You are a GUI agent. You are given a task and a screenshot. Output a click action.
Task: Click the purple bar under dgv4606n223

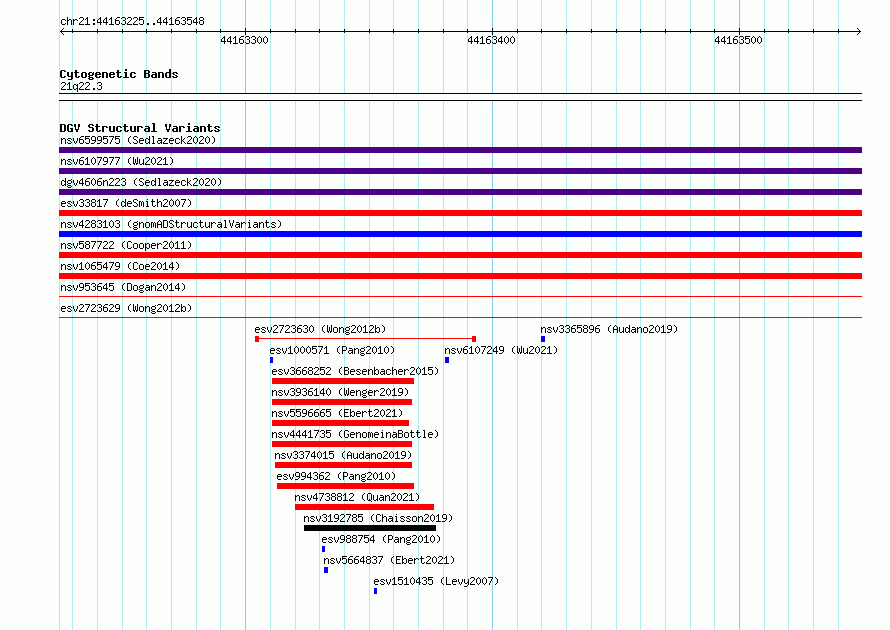tap(460, 192)
